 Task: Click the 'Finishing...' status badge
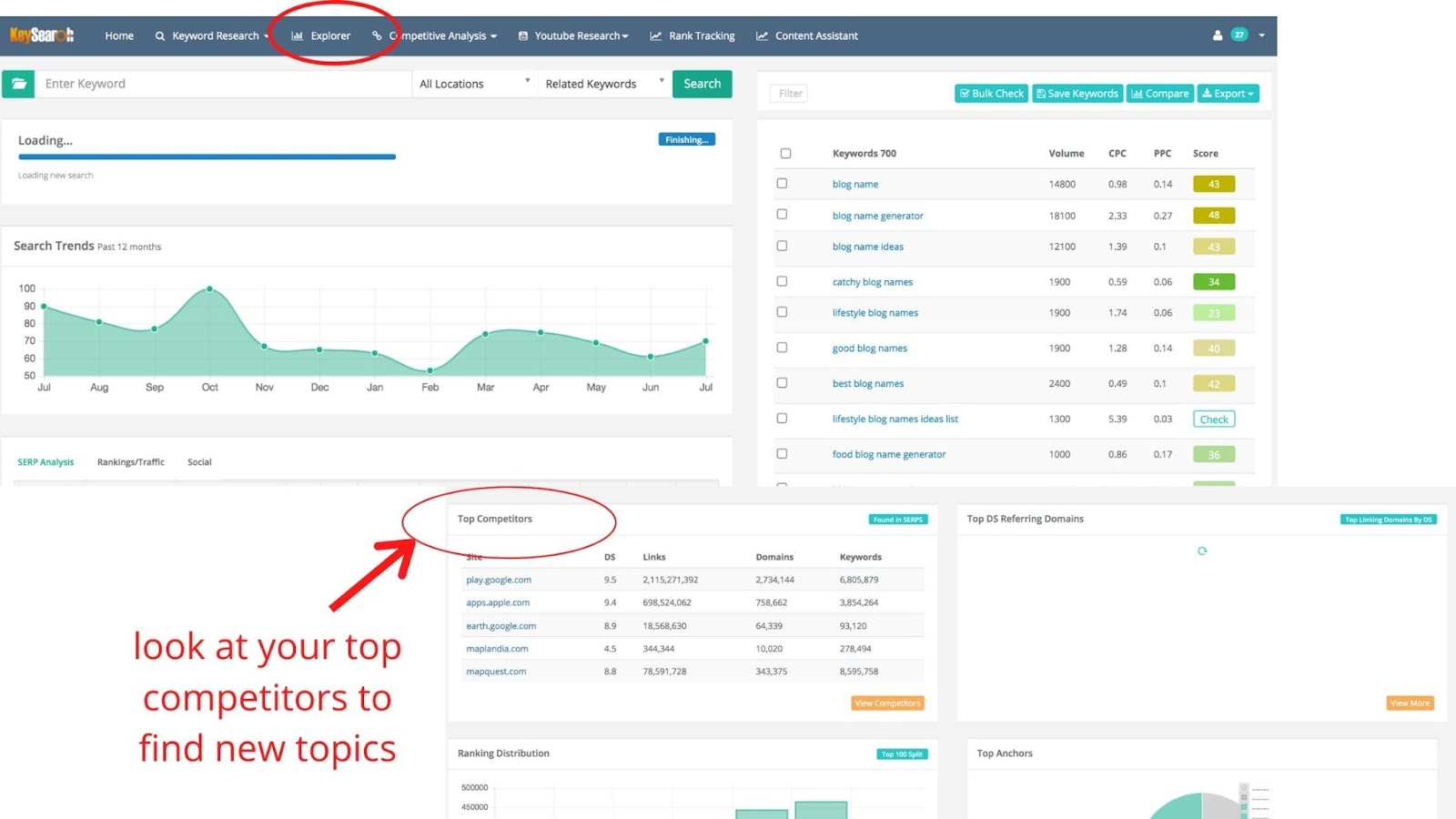pyautogui.click(x=687, y=139)
